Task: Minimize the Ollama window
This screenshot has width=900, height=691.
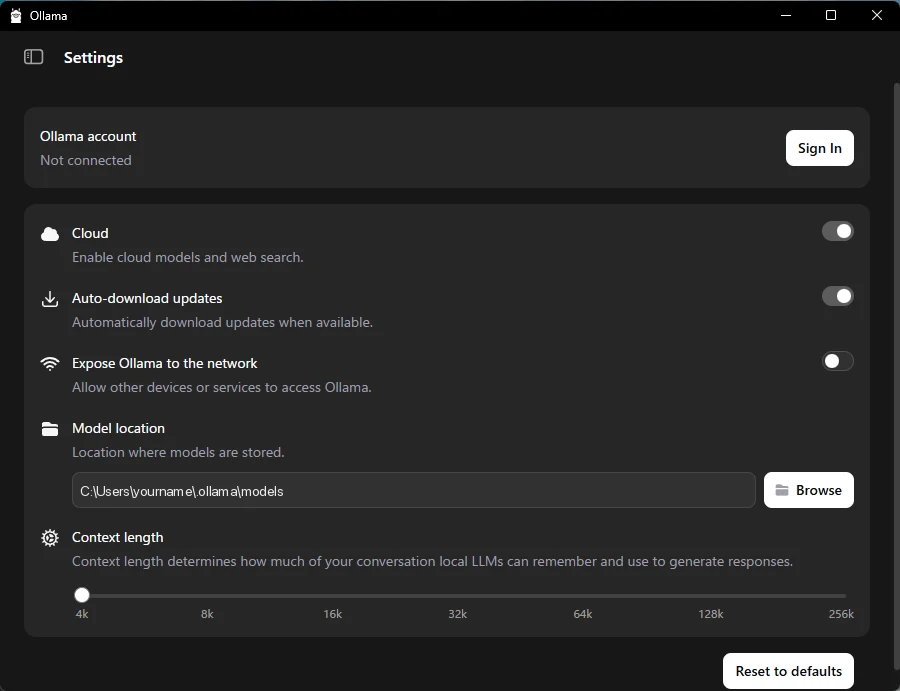Action: pos(786,15)
